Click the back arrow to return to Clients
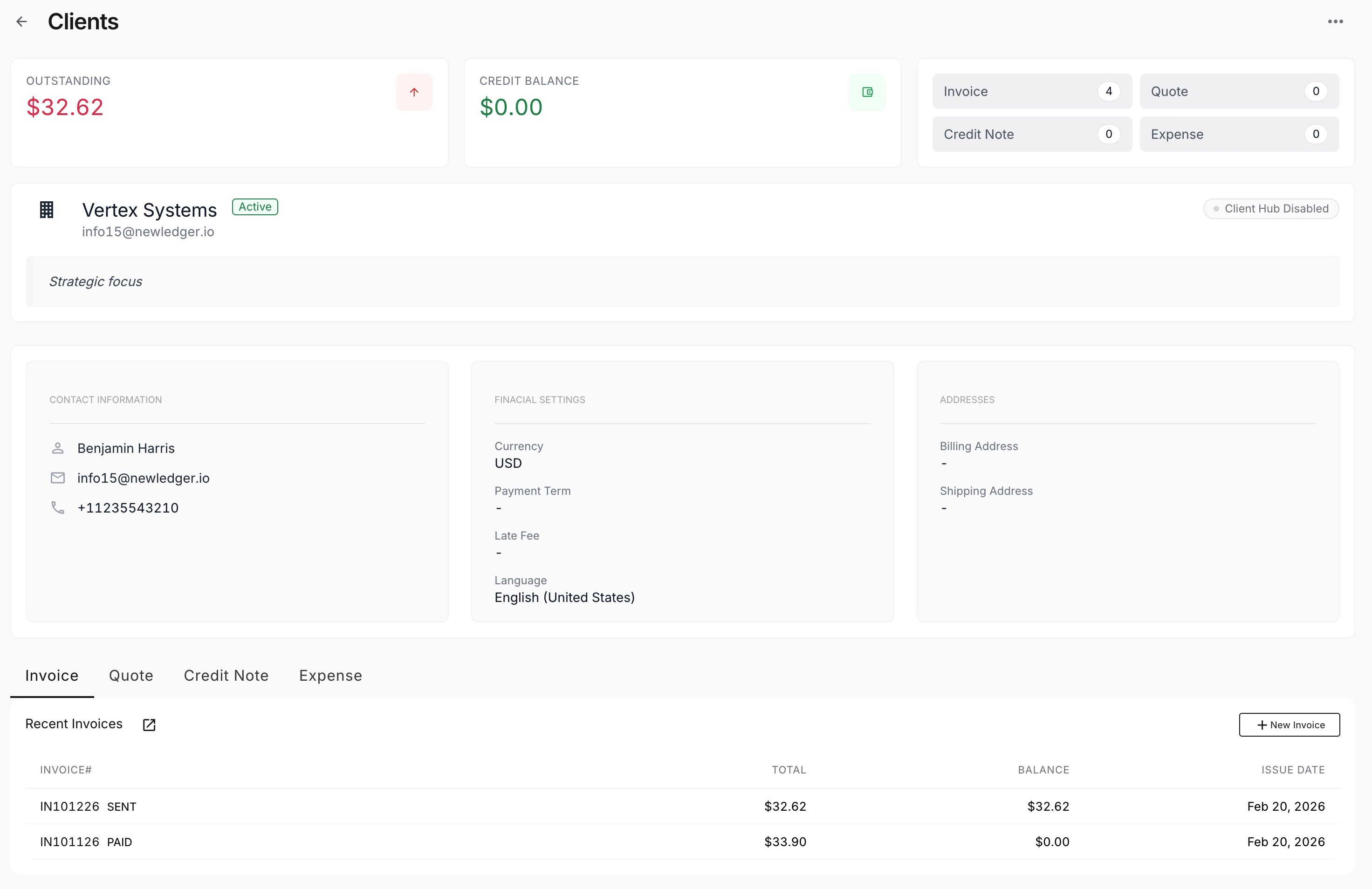The width and height of the screenshot is (1372, 889). [22, 21]
